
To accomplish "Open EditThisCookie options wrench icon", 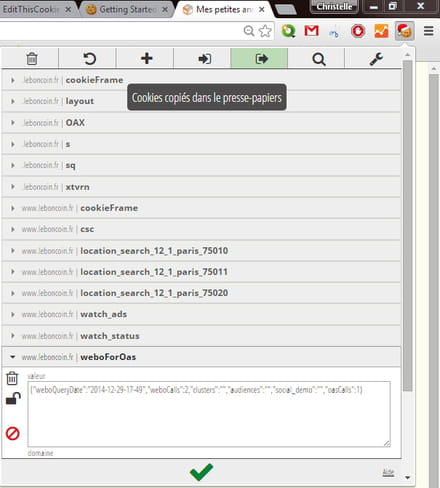I will coord(375,59).
